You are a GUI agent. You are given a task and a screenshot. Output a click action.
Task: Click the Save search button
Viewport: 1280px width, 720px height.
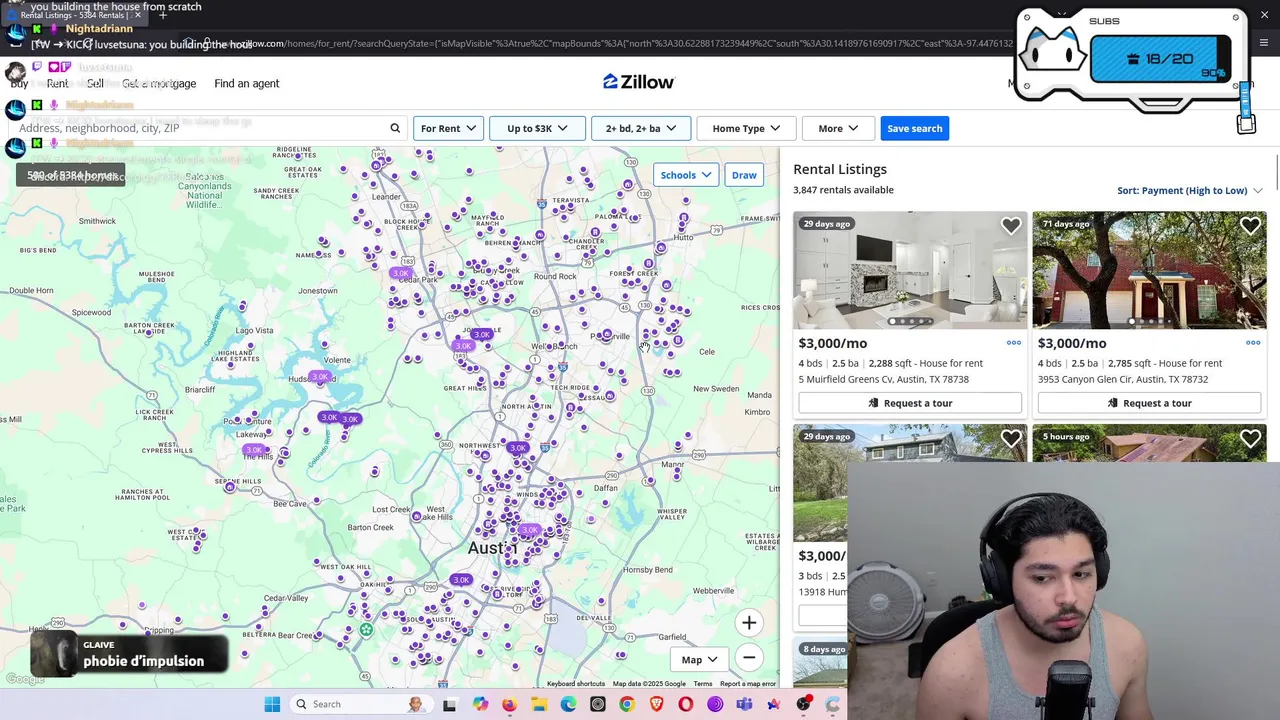[x=915, y=128]
